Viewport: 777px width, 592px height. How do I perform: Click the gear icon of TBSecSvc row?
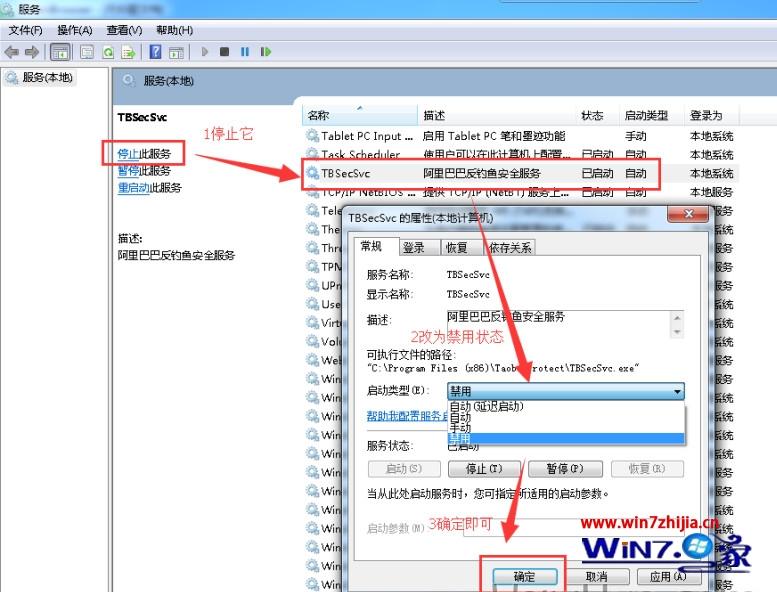(x=312, y=173)
